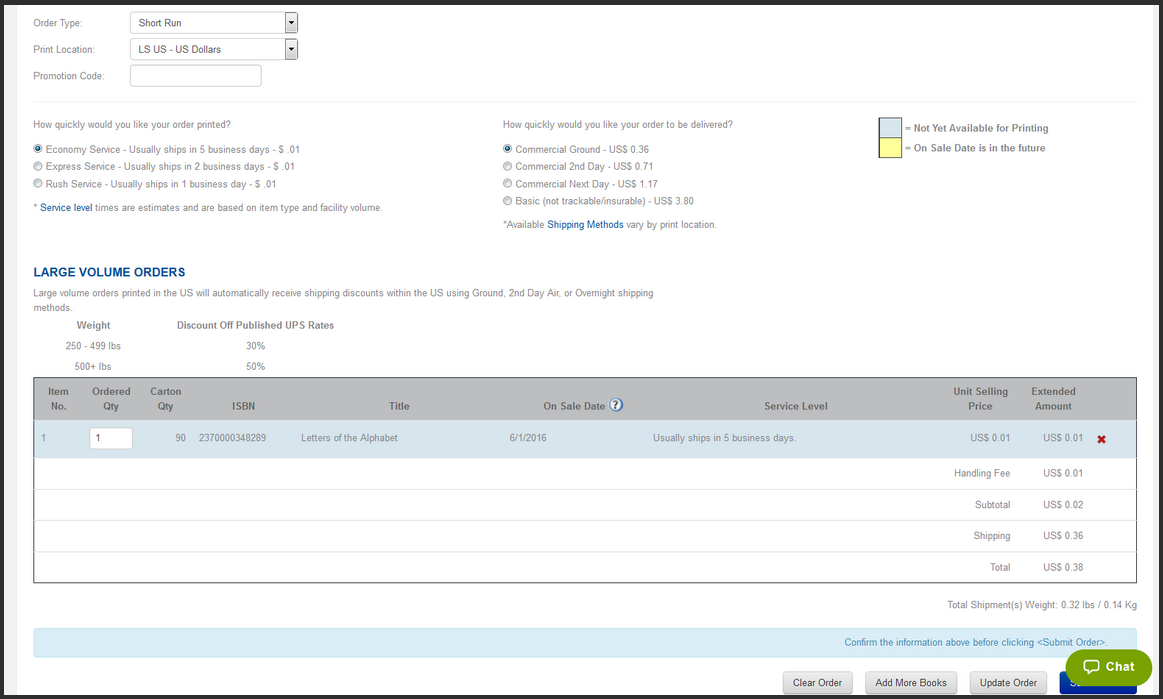Viewport: 1163px width, 699px height.
Task: Choose Commercial Next Day delivery
Action: point(508,184)
